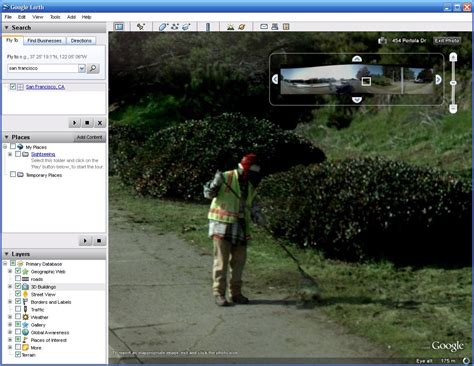Toggle the Street View layer checkbox
The width and height of the screenshot is (474, 366).
tap(18, 294)
